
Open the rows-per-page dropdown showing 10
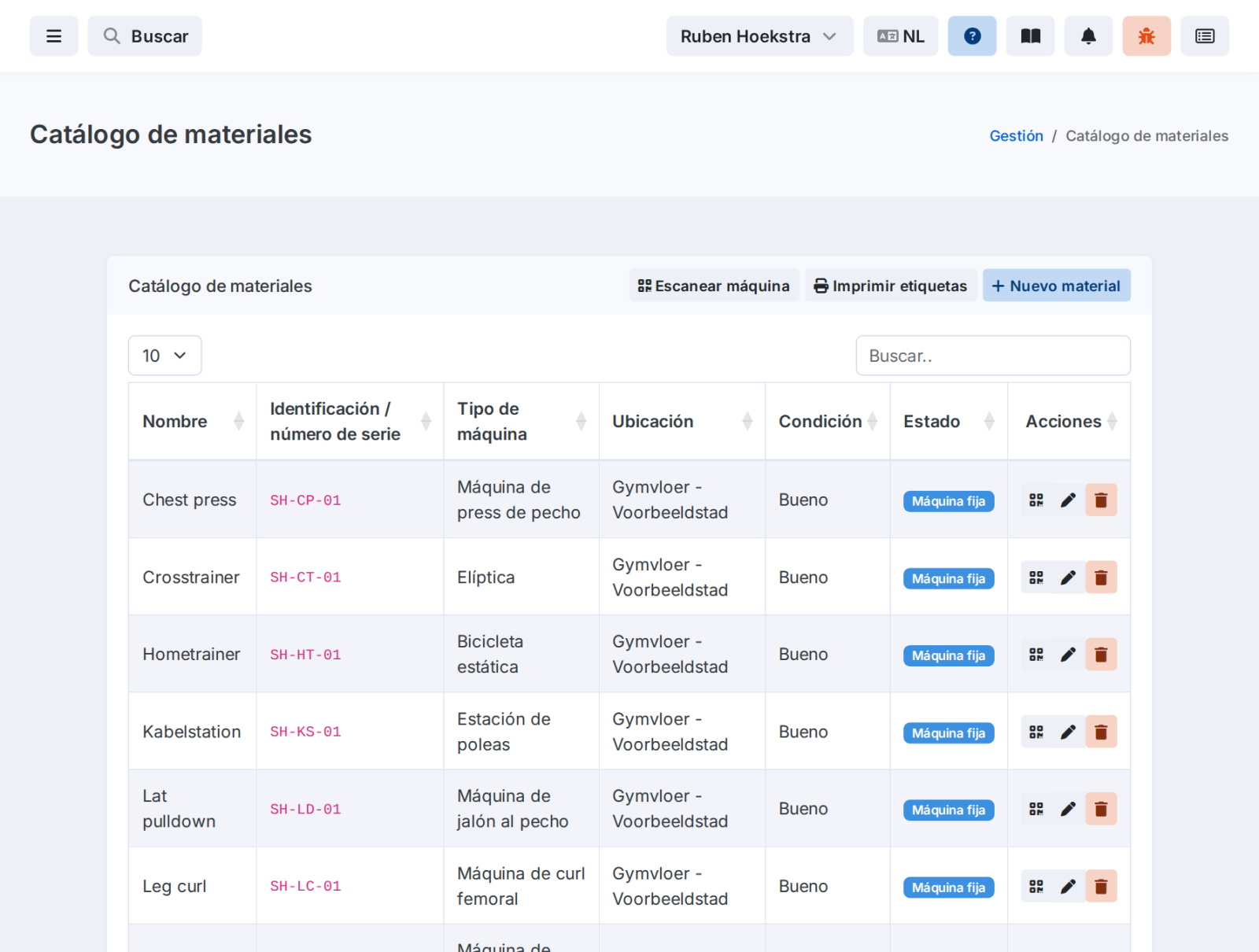pos(164,356)
